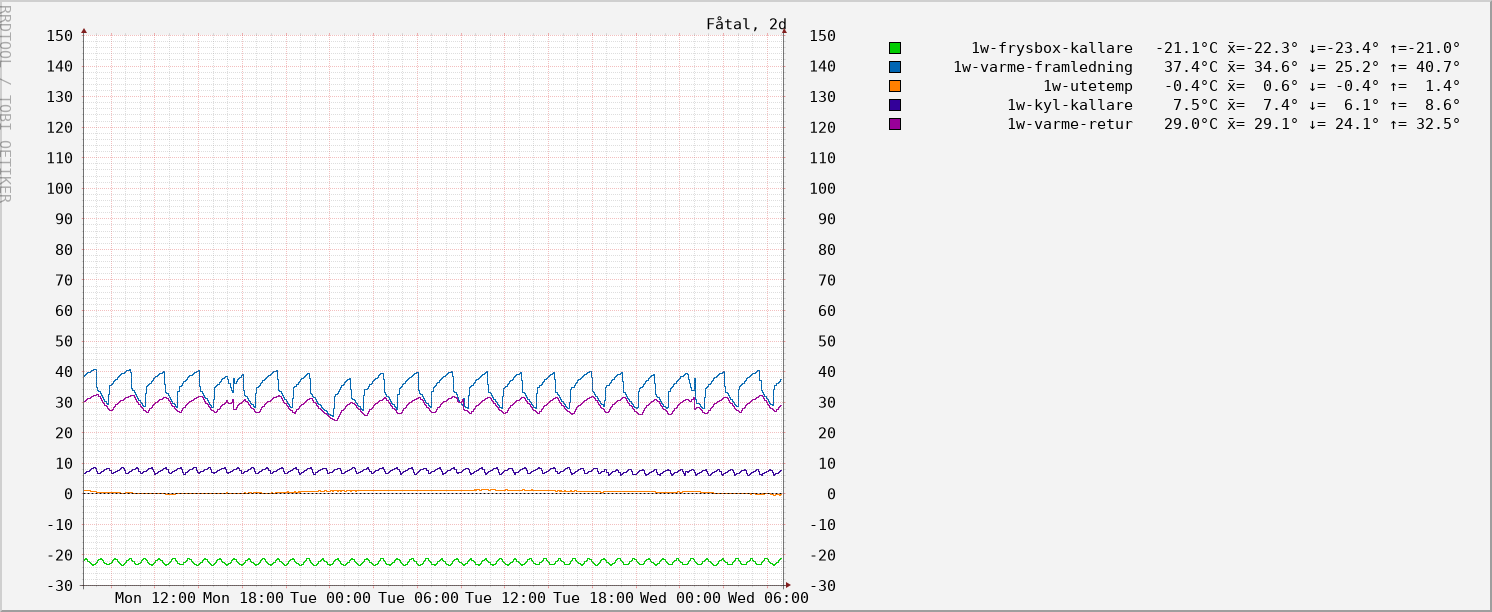Click the Mon 12:00 time axis label

click(x=155, y=598)
